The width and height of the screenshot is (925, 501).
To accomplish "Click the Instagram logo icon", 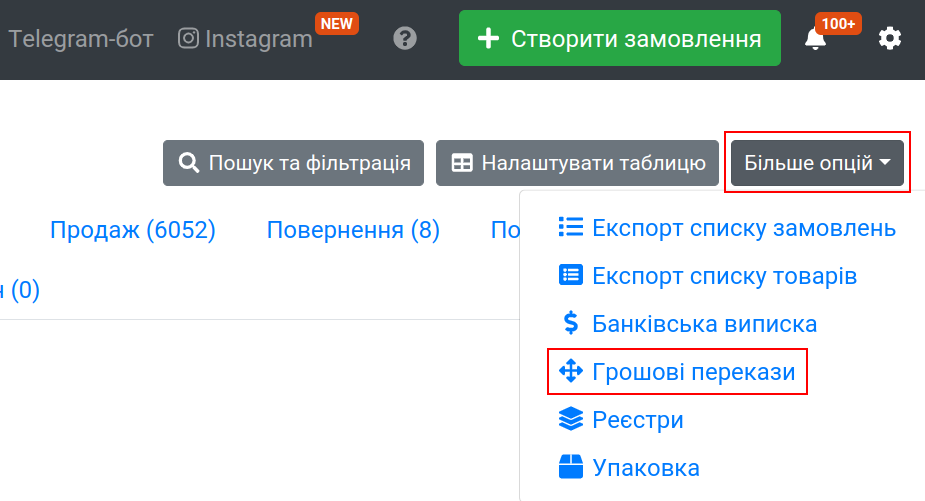I will 188,39.
